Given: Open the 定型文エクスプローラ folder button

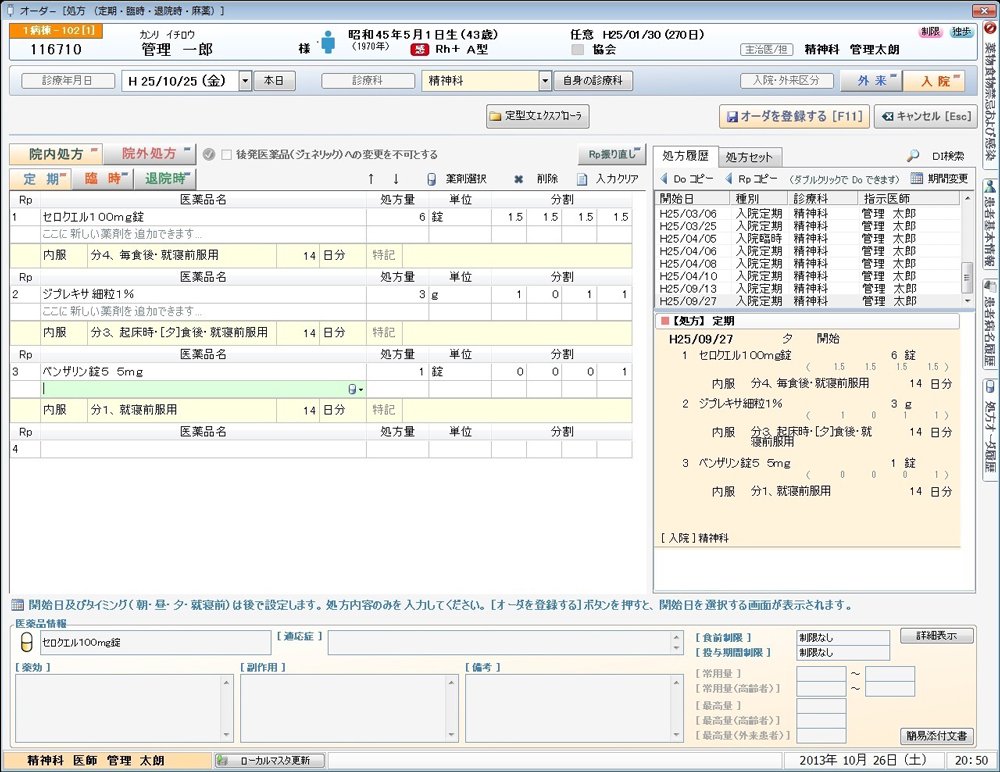Looking at the screenshot, I should tap(537, 116).
